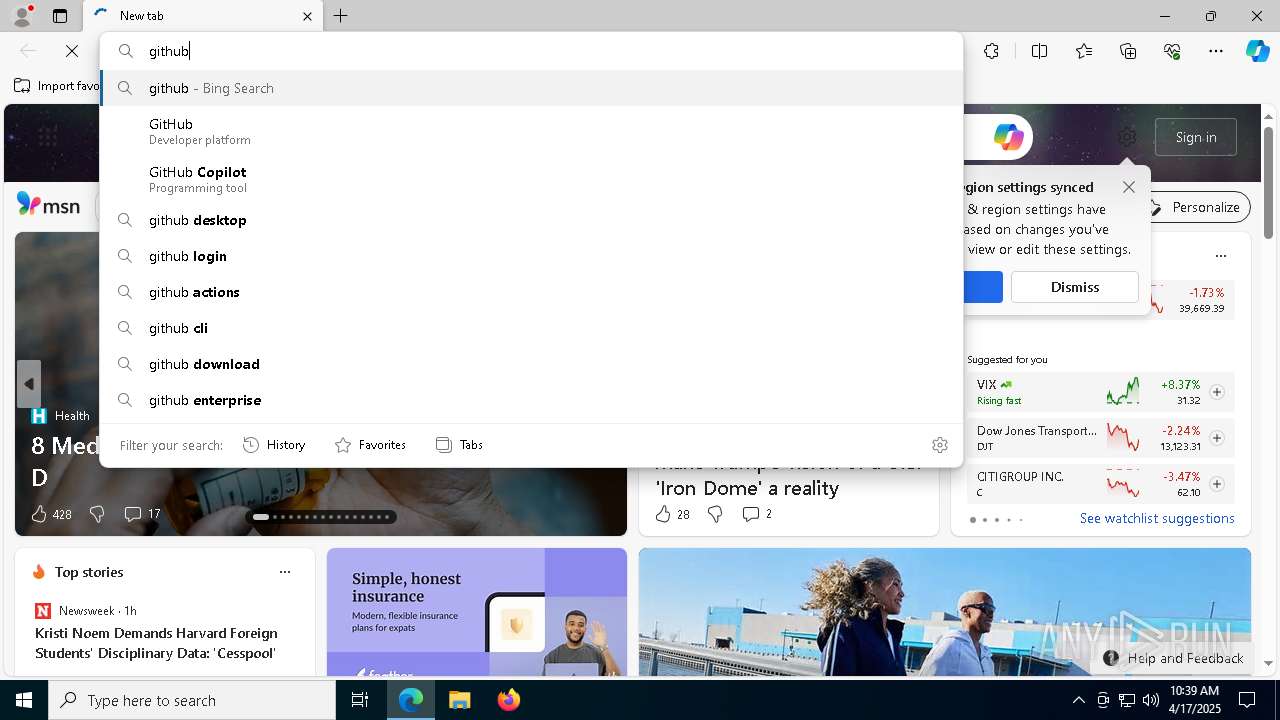The image size is (1280, 720).
Task: Open Collections toolbar icon
Action: coord(1128,51)
